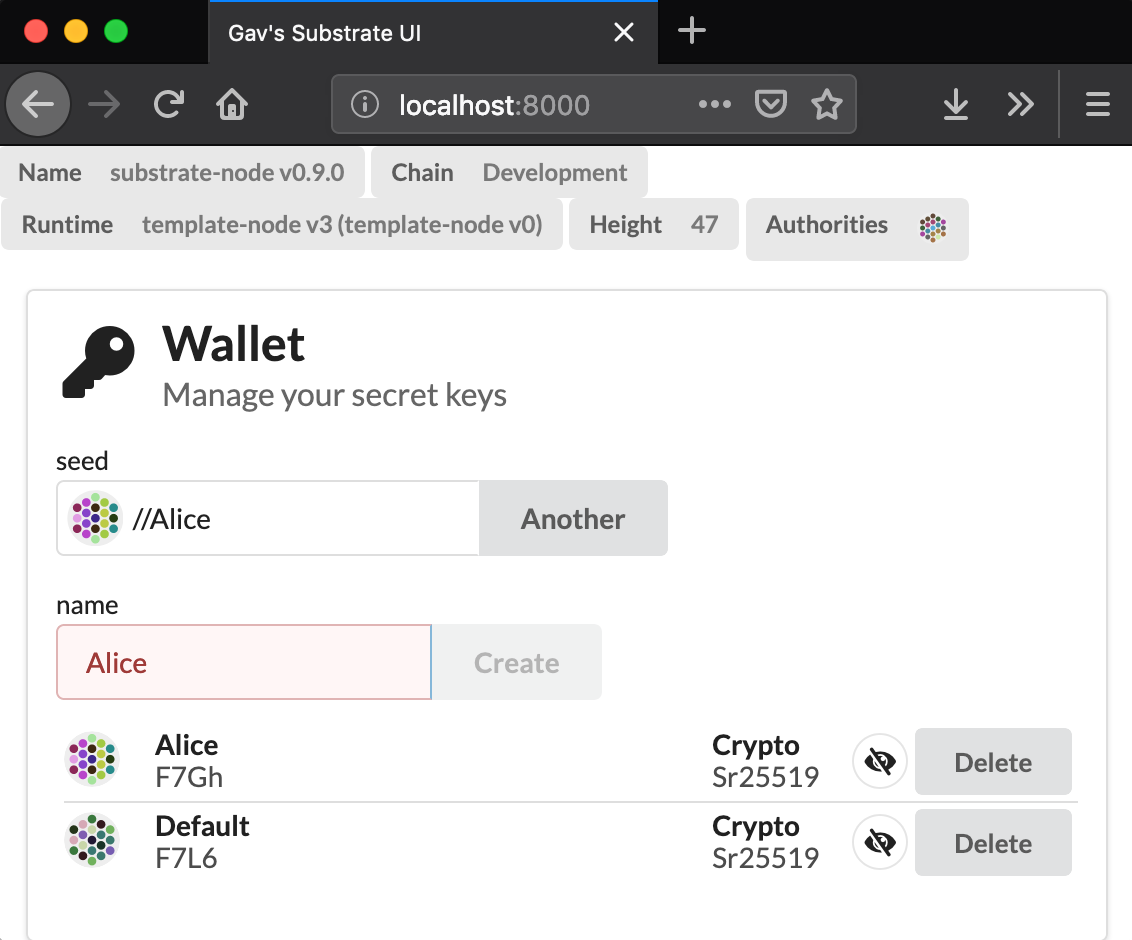The height and width of the screenshot is (940, 1132).
Task: Show site information icon in address bar
Action: tap(365, 105)
